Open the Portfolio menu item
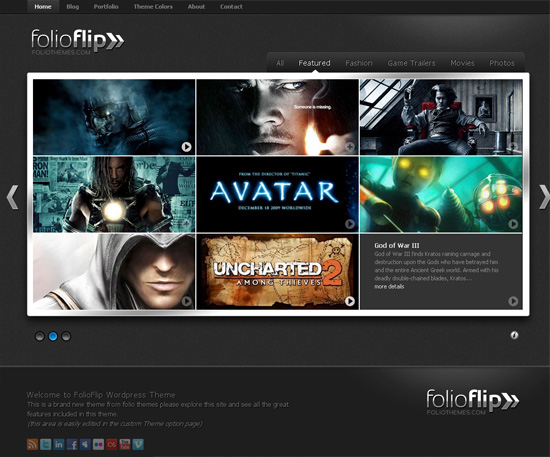 click(106, 7)
